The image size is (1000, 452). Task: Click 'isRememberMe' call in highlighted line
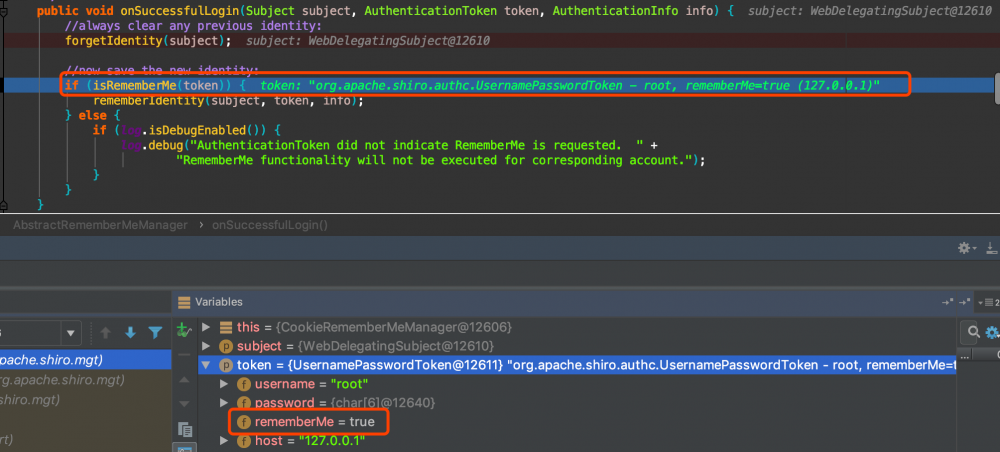[x=136, y=85]
